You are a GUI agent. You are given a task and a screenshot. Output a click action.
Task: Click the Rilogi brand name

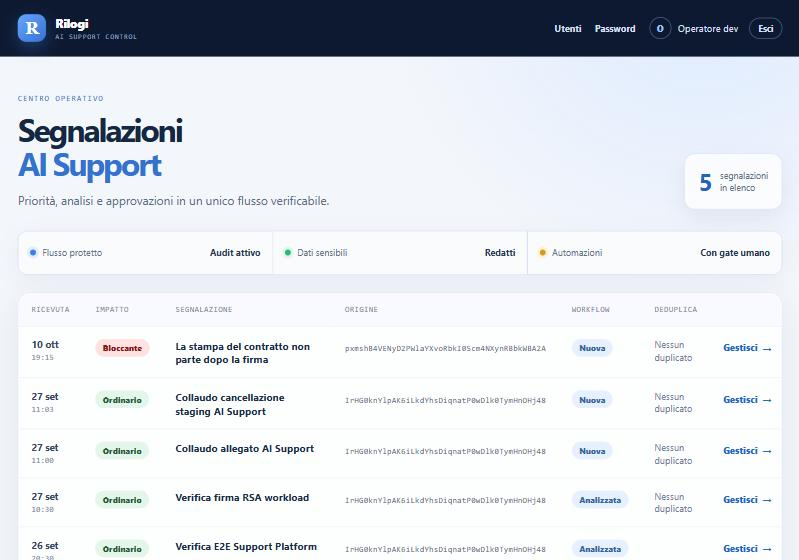pyautogui.click(x=72, y=23)
